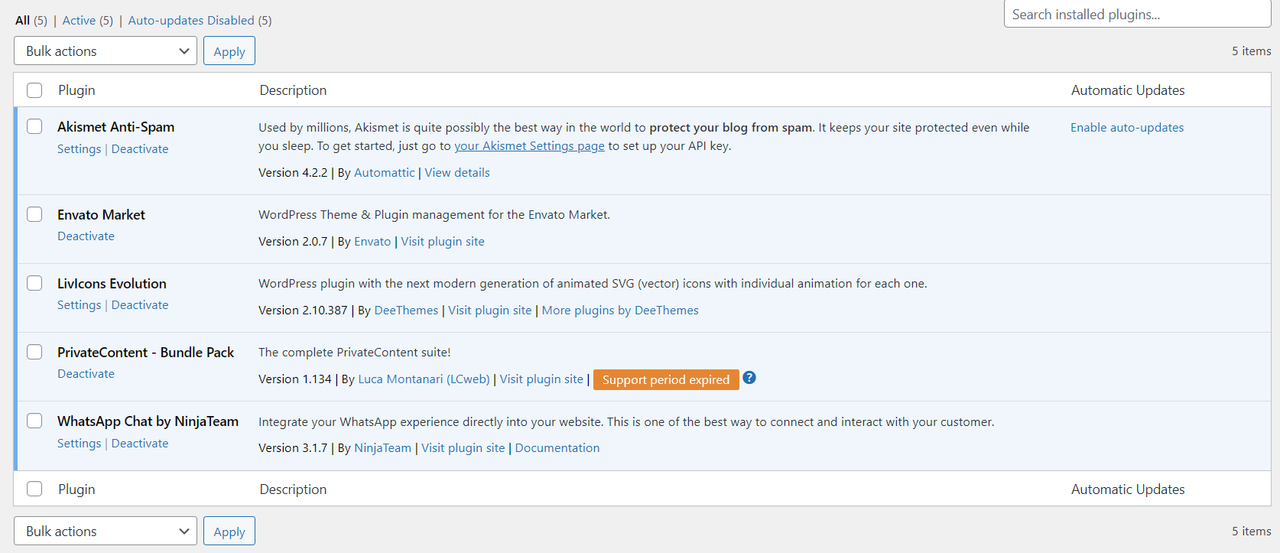
Task: Check the WhatsApp Chat by NinjaTeam checkbox
Action: point(35,421)
